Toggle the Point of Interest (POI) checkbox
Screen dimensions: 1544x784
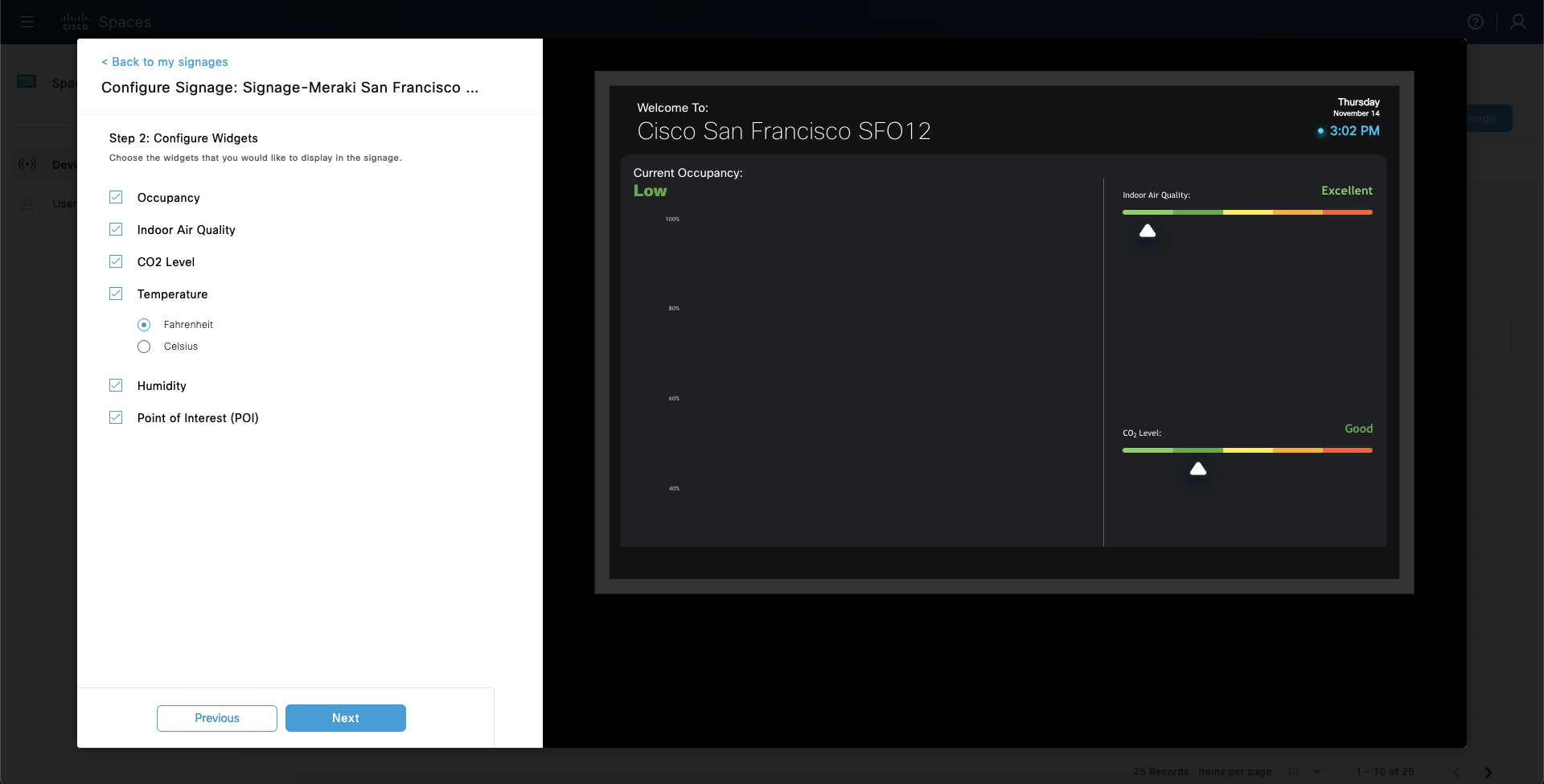coord(116,417)
